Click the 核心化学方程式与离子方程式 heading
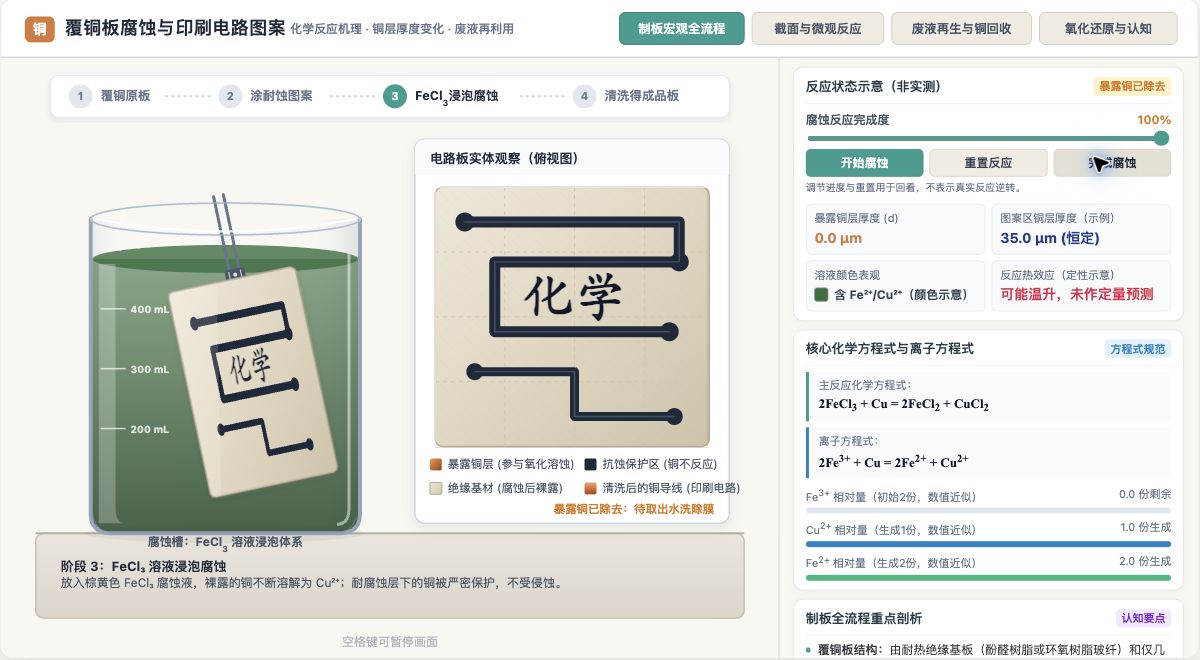Screen dimensions: 1200x660 [890, 349]
